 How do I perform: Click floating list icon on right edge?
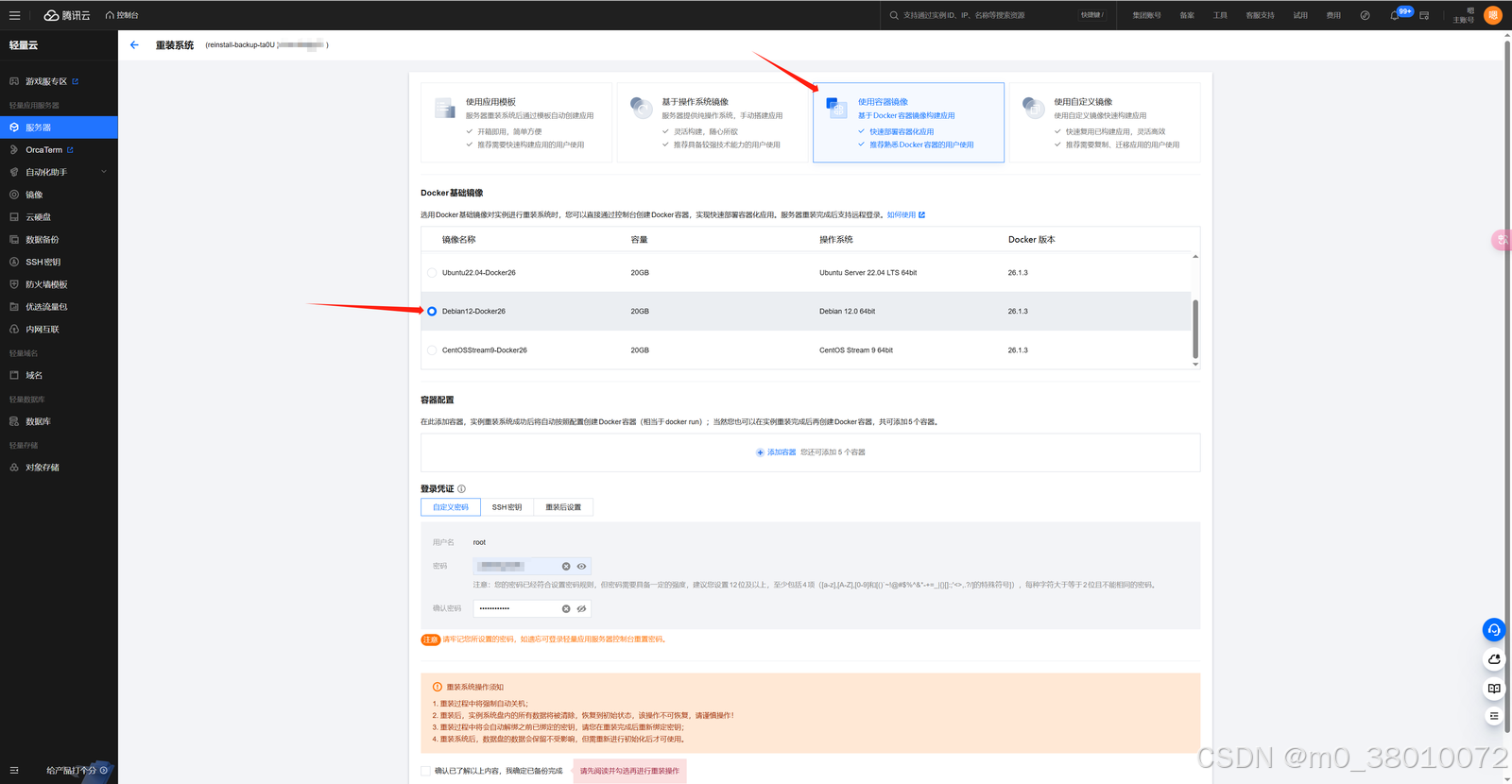point(1494,716)
